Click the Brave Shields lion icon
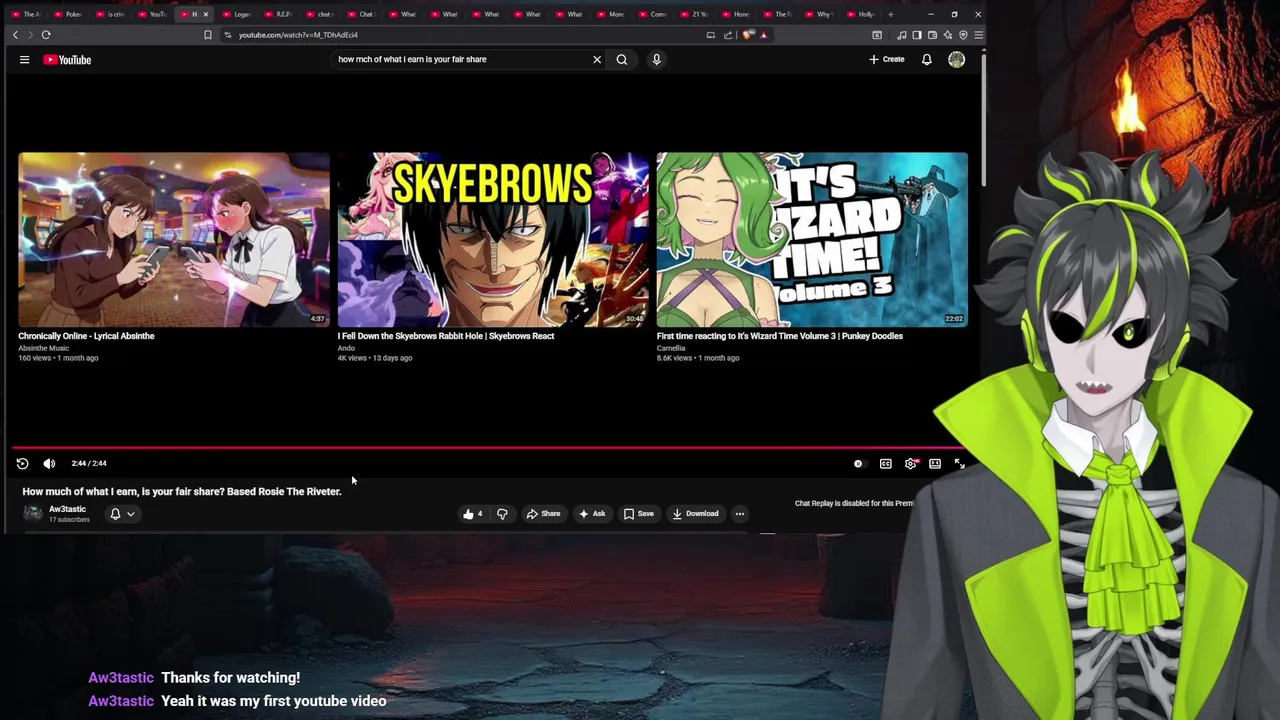1280x720 pixels. (747, 35)
